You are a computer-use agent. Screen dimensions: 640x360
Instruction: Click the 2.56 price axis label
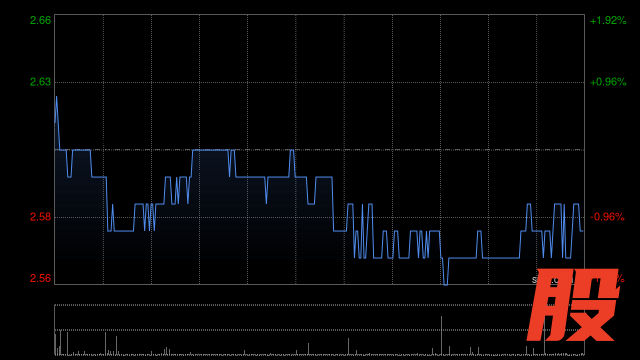point(40,278)
